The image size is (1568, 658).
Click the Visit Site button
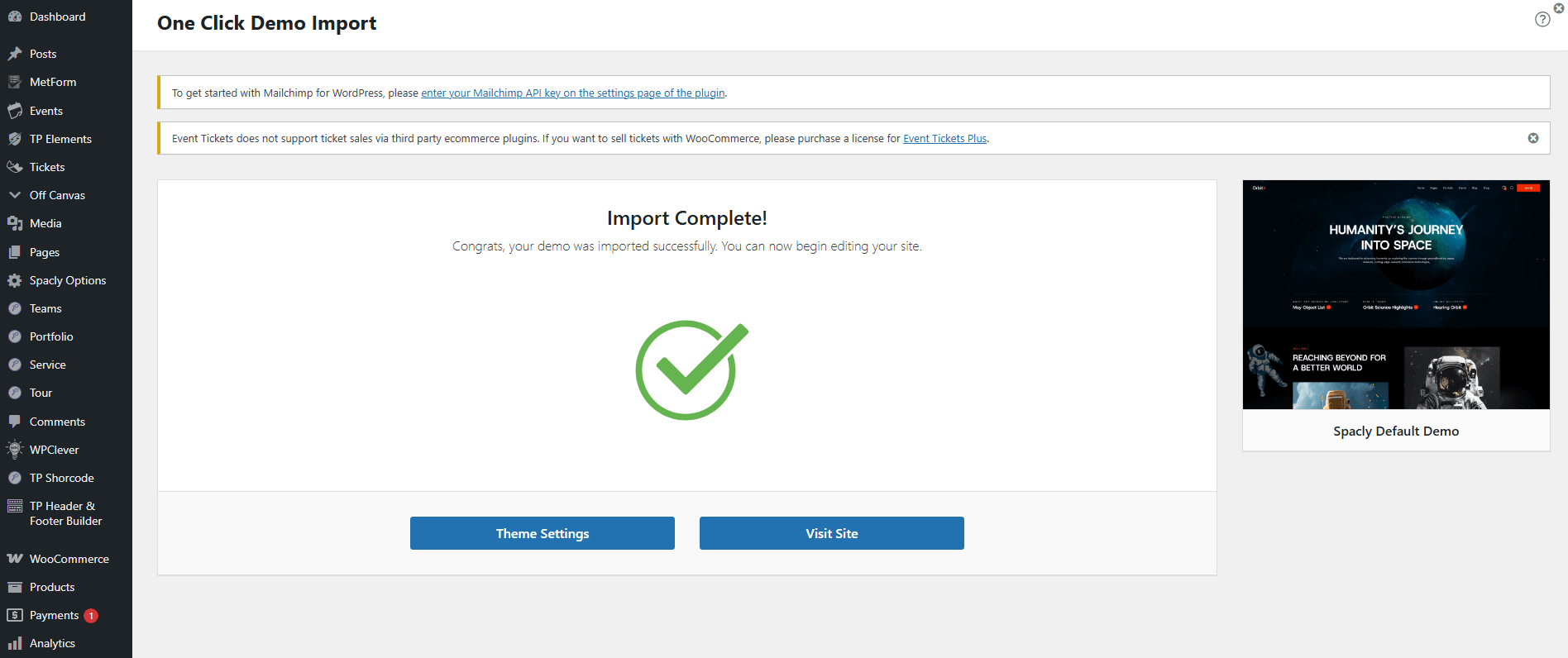pos(832,533)
